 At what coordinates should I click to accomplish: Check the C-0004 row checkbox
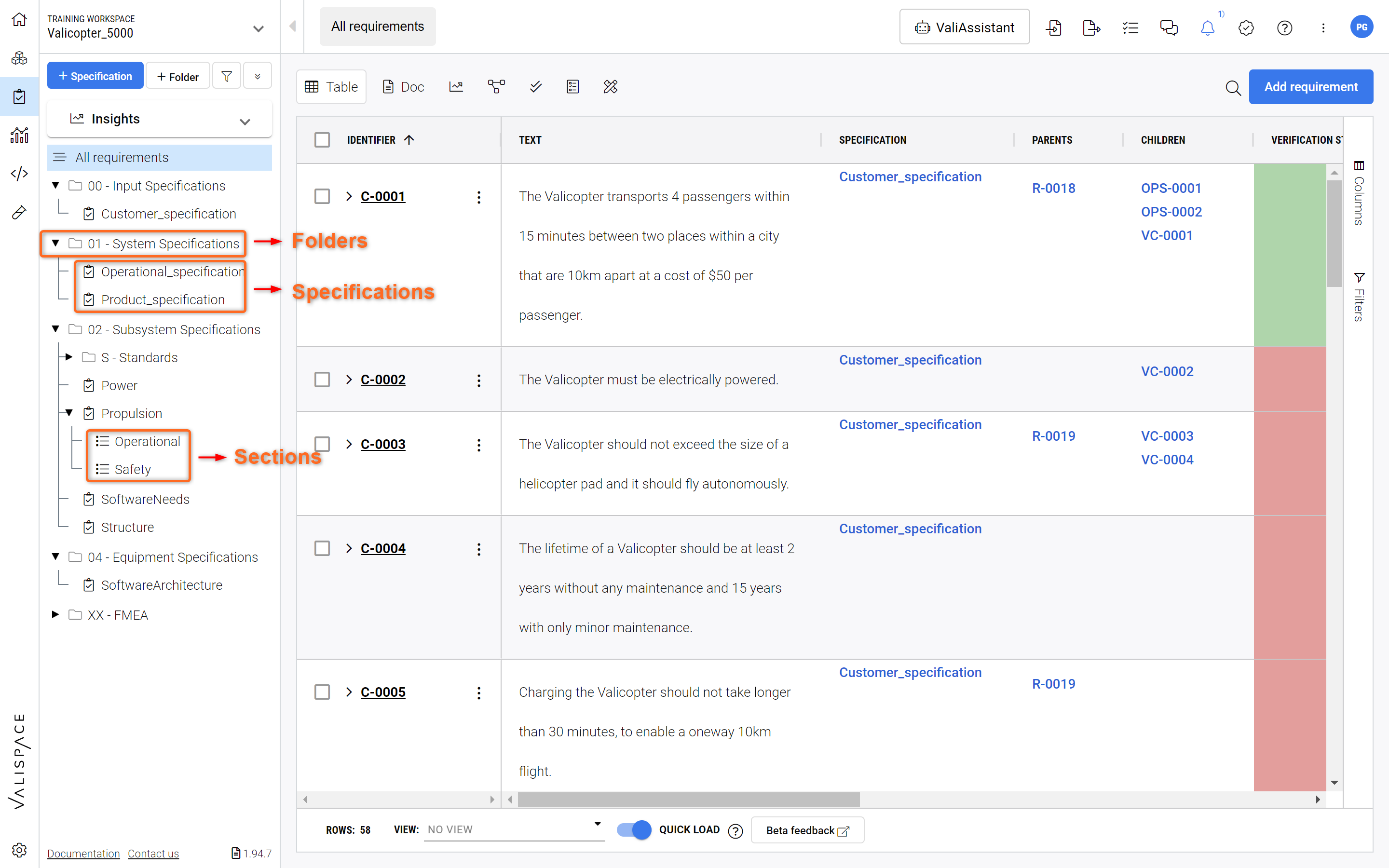click(322, 548)
